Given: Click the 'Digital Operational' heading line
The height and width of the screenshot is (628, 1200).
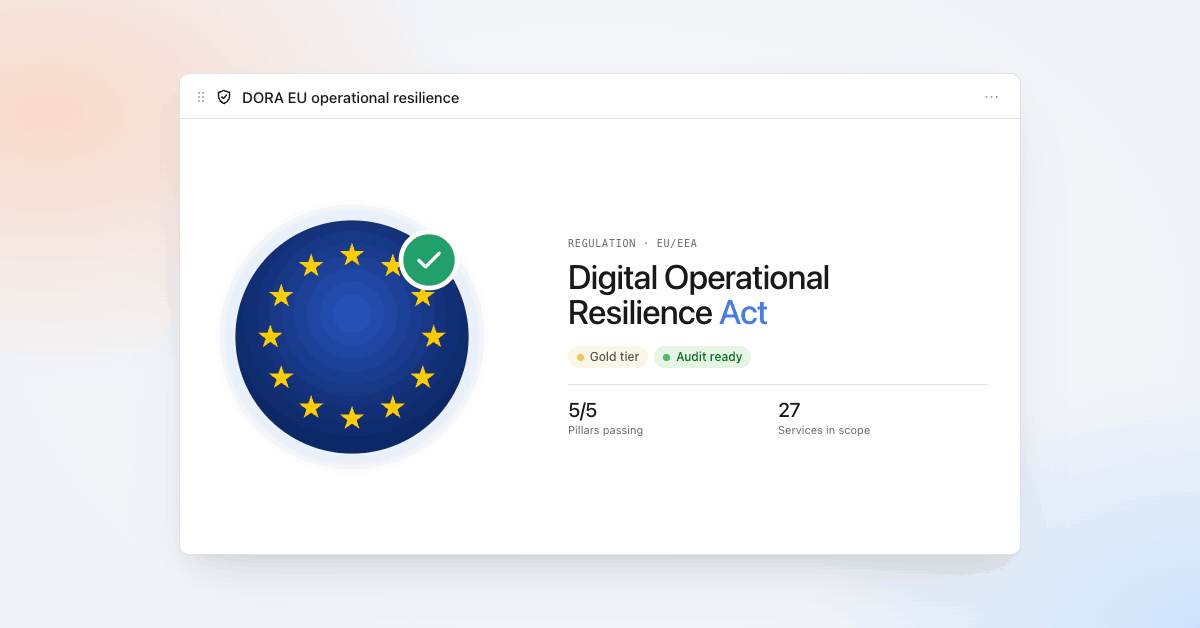Looking at the screenshot, I should [699, 277].
